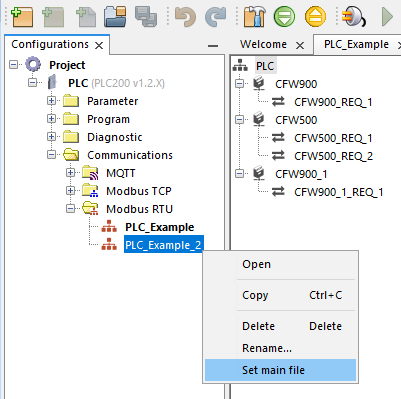401x399 pixels.
Task: Click the Redo arrow icon
Action: point(216,17)
